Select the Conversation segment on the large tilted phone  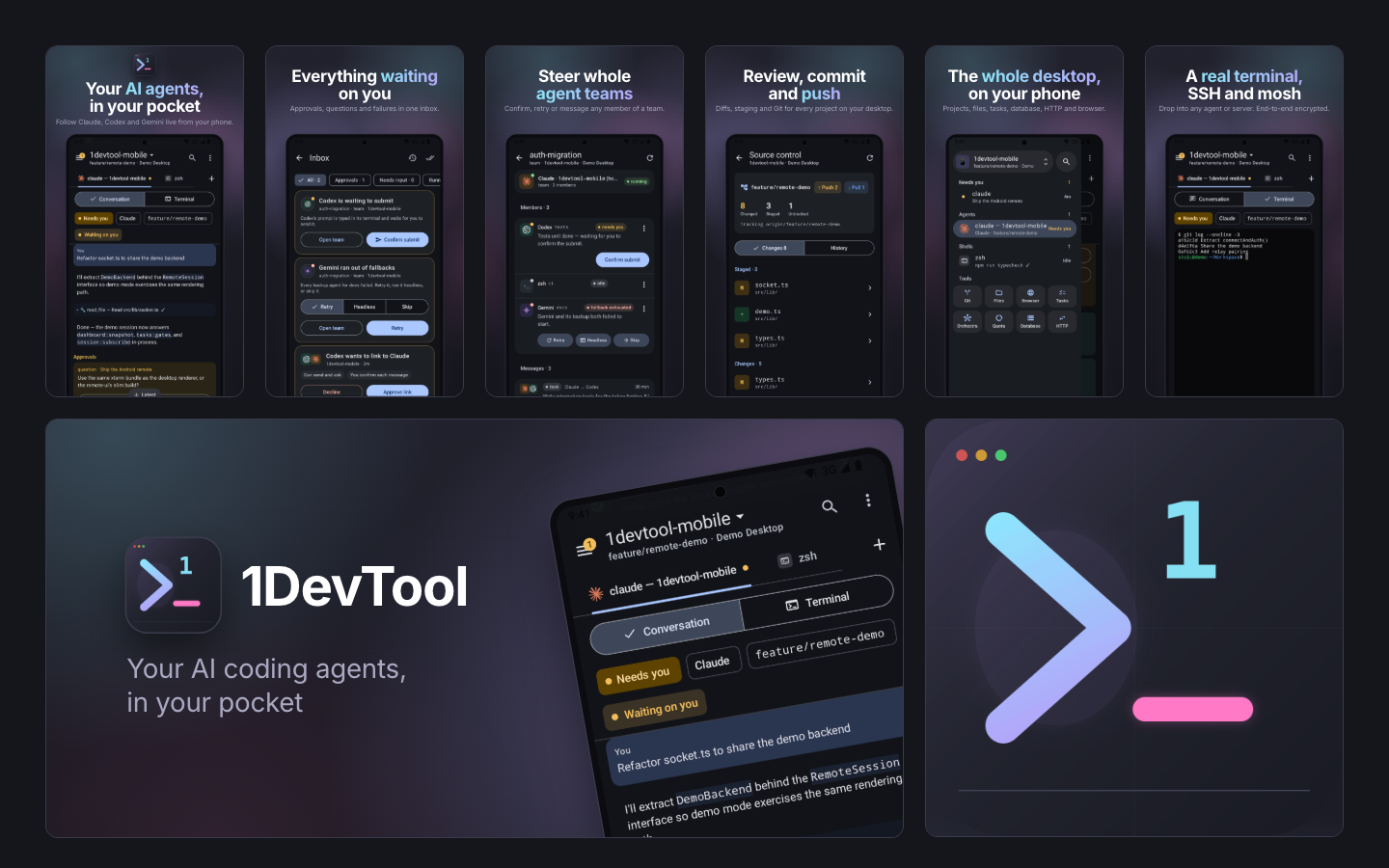click(666, 627)
